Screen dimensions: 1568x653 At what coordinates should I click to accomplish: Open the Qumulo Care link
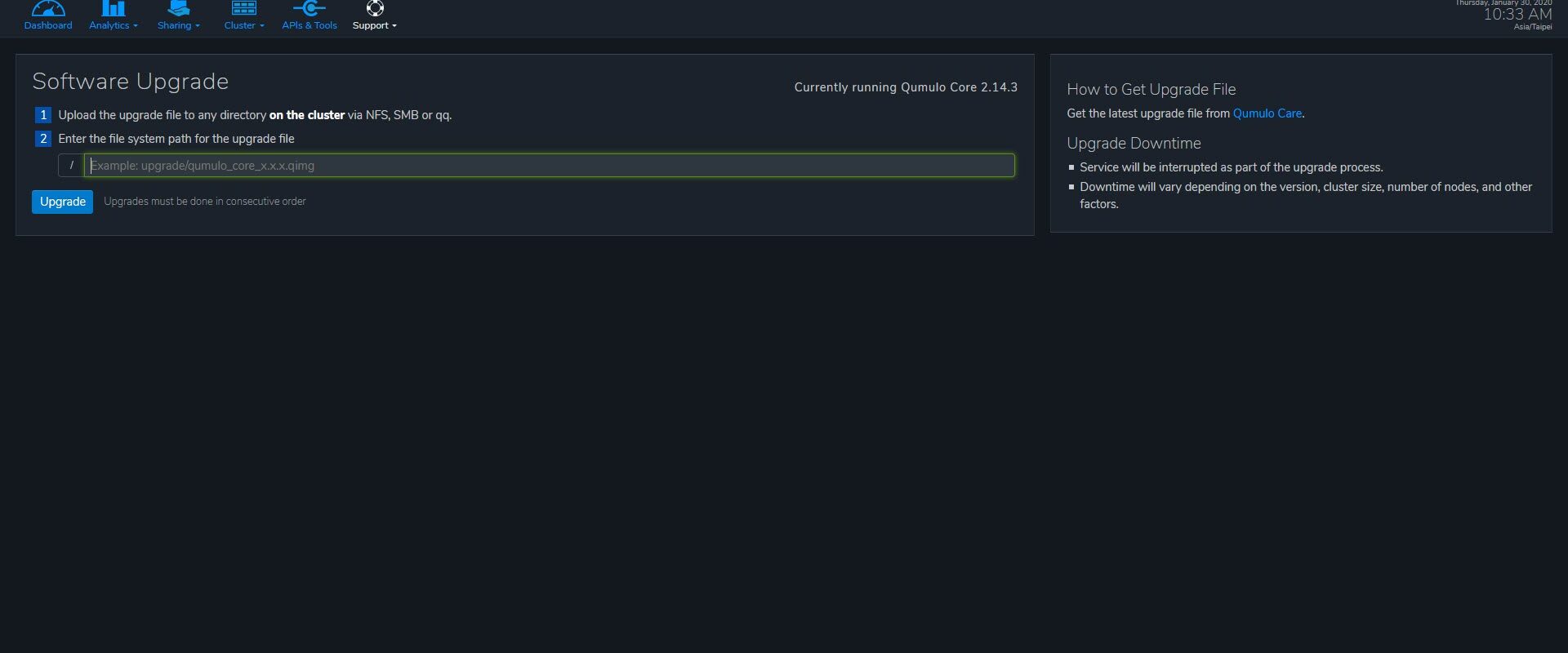1267,113
